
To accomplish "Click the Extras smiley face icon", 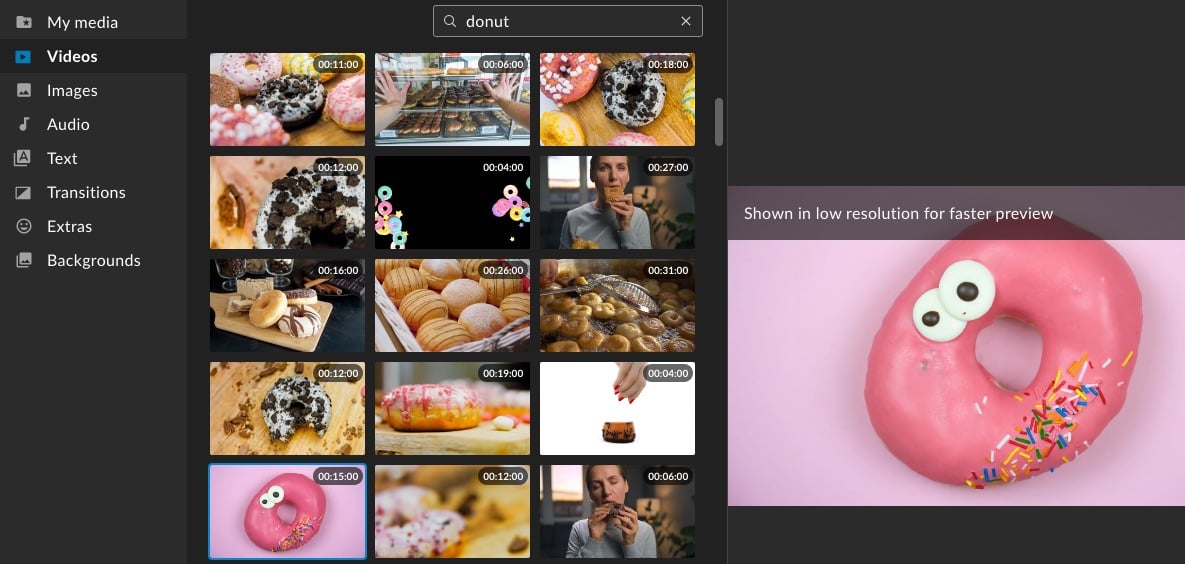I will (24, 227).
